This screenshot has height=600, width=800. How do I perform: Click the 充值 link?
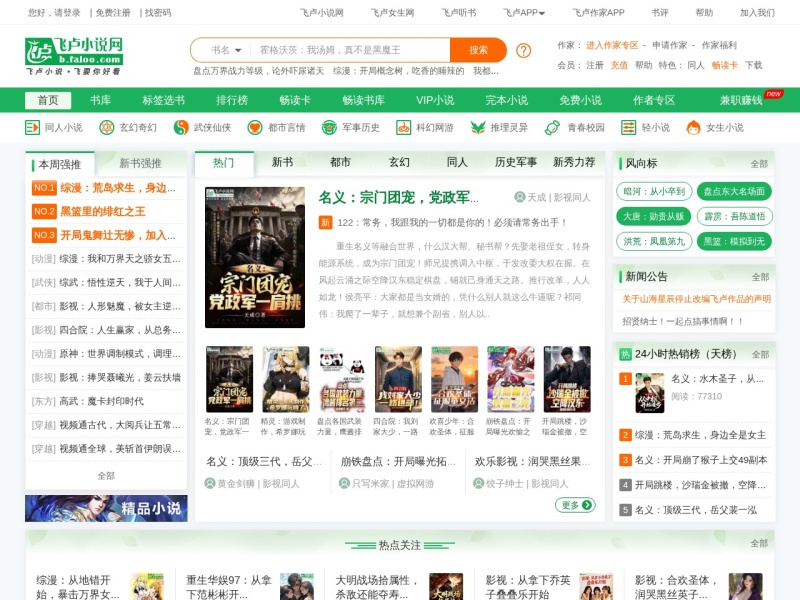tap(619, 65)
